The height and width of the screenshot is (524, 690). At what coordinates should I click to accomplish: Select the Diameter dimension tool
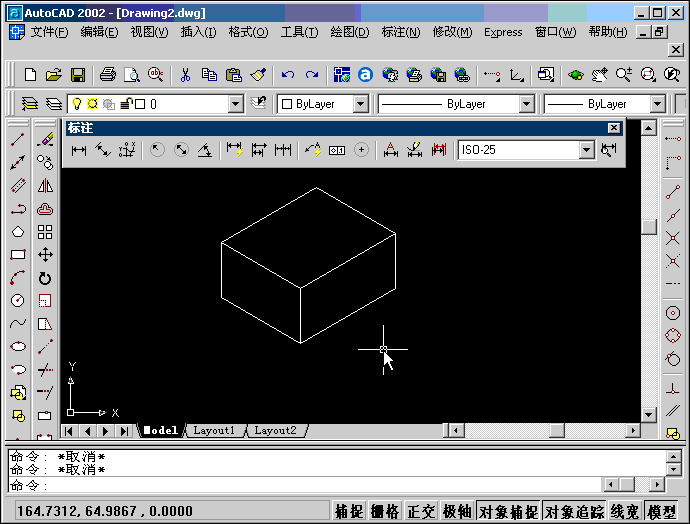(181, 150)
